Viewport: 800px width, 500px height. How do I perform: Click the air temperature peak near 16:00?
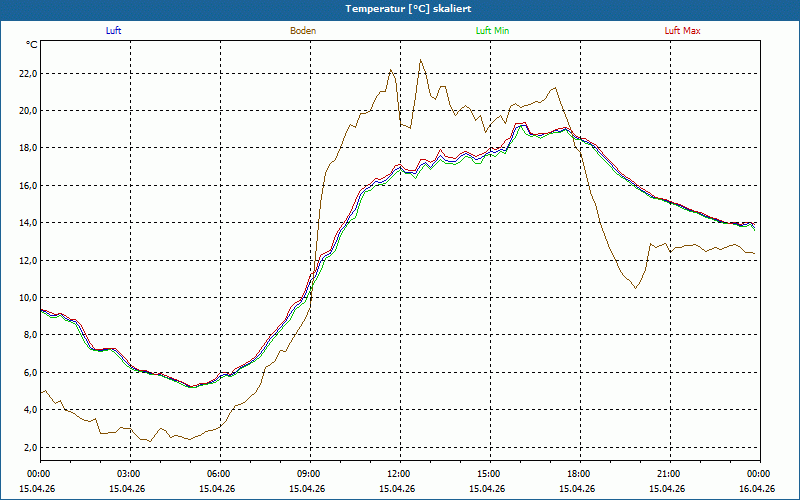[x=521, y=124]
